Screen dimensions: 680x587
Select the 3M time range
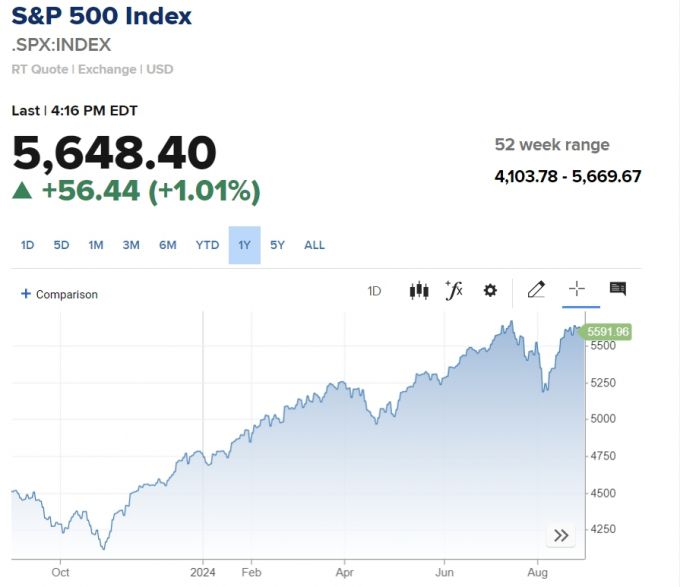(x=131, y=245)
